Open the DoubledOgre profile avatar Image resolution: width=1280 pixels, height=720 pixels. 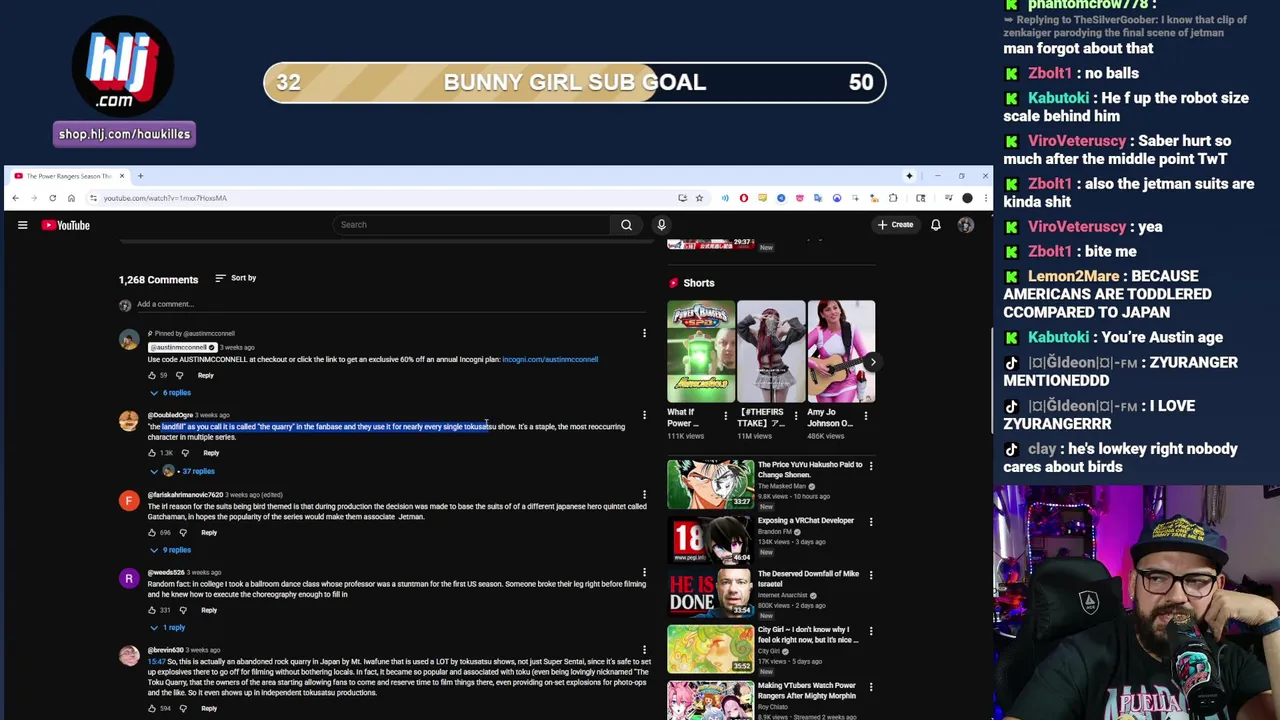click(x=129, y=421)
